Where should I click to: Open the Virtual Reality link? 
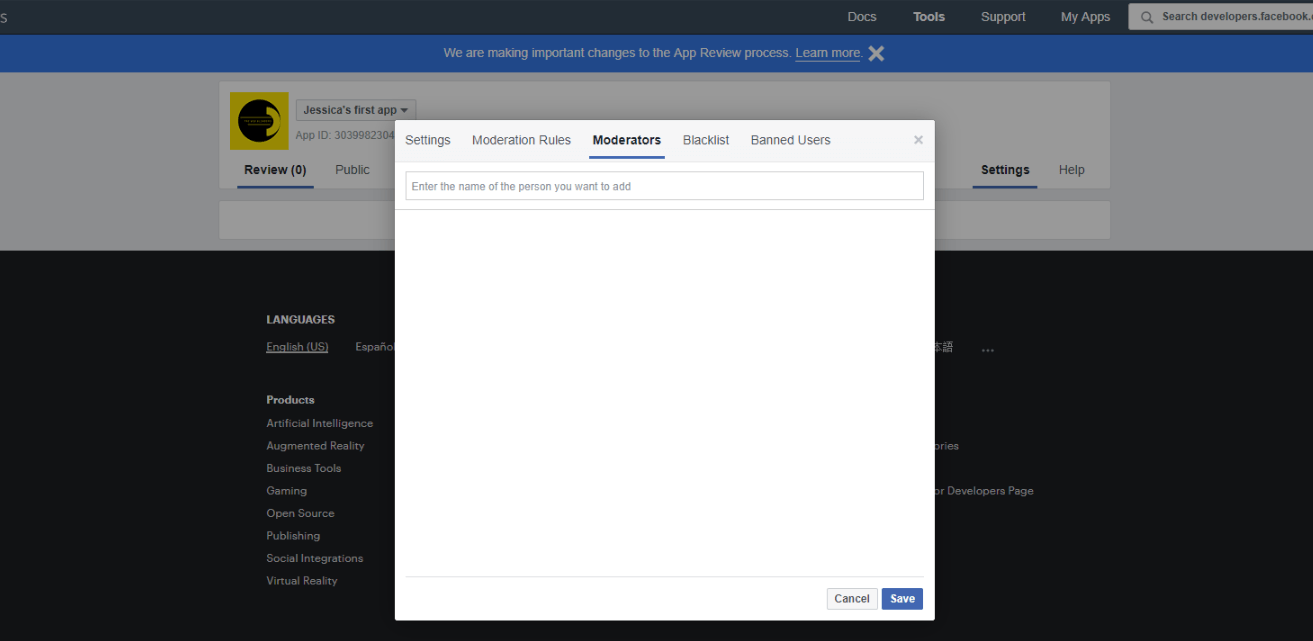302,581
